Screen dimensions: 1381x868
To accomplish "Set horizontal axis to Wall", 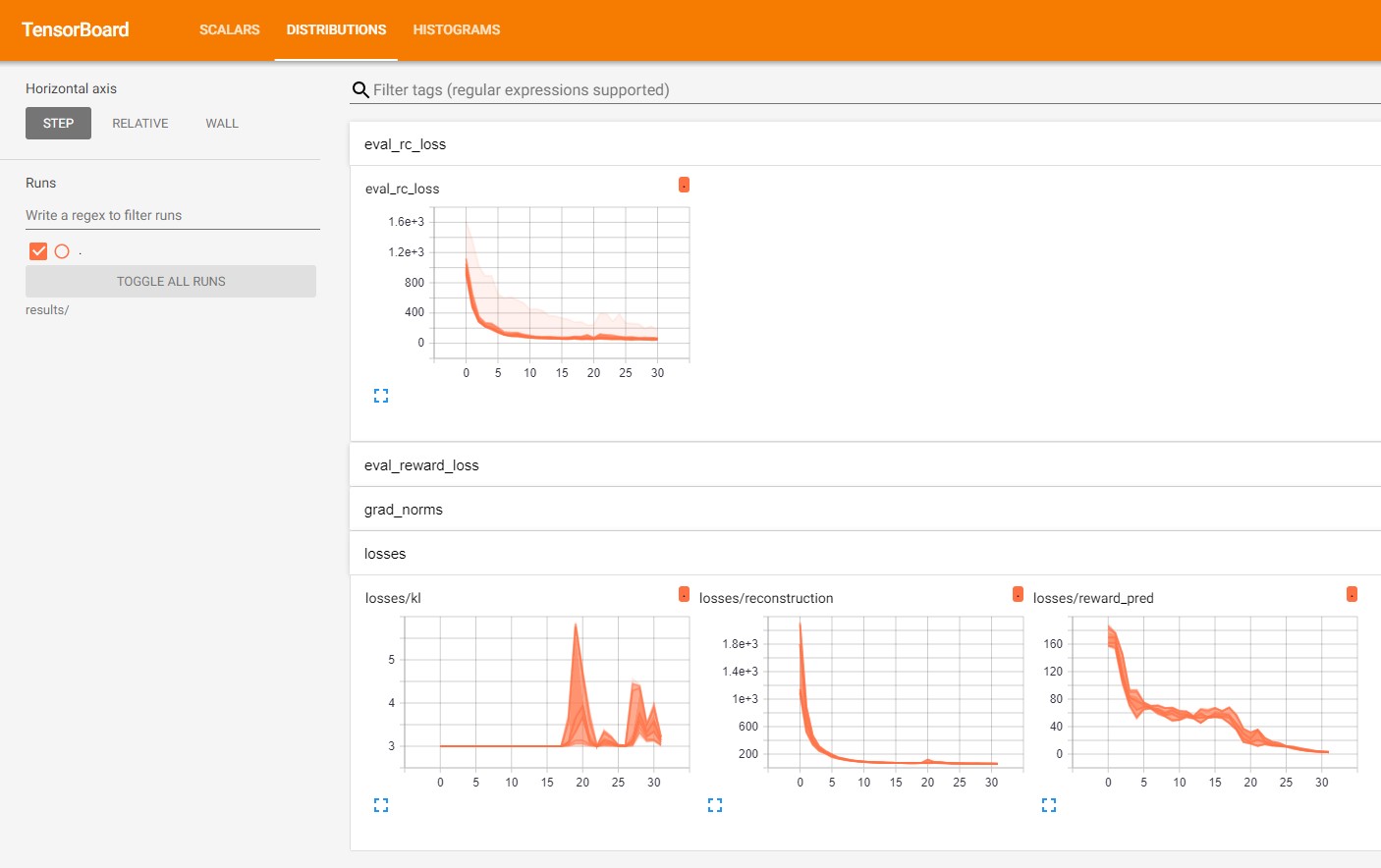I will 222,123.
